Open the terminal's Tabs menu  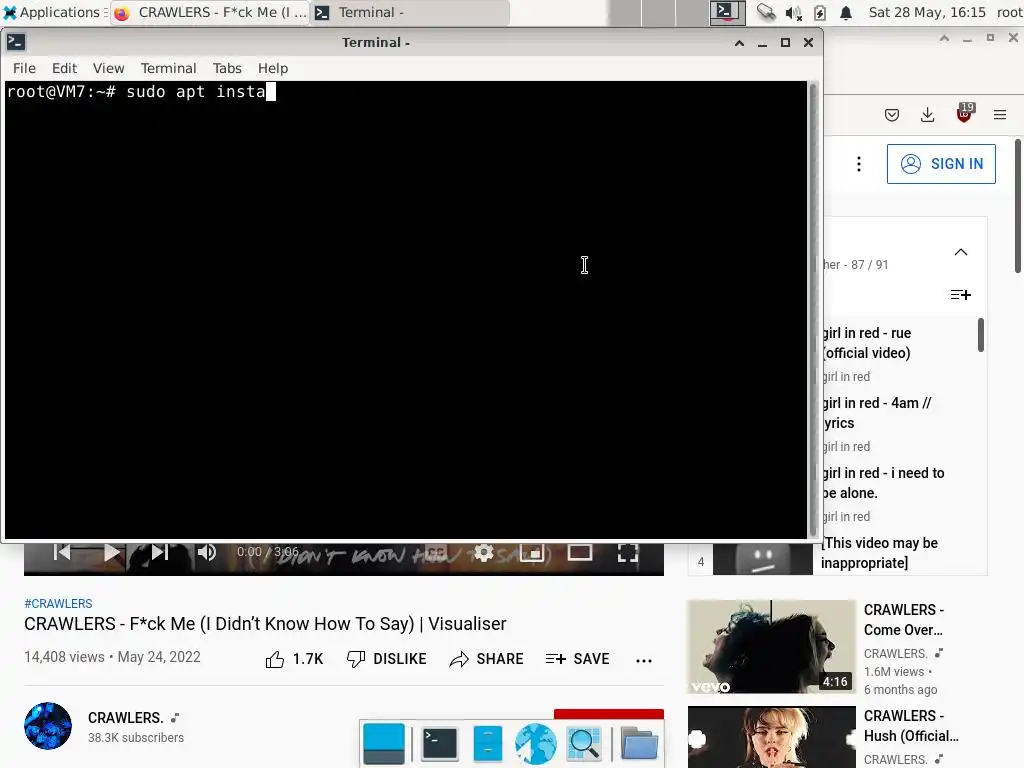click(227, 68)
